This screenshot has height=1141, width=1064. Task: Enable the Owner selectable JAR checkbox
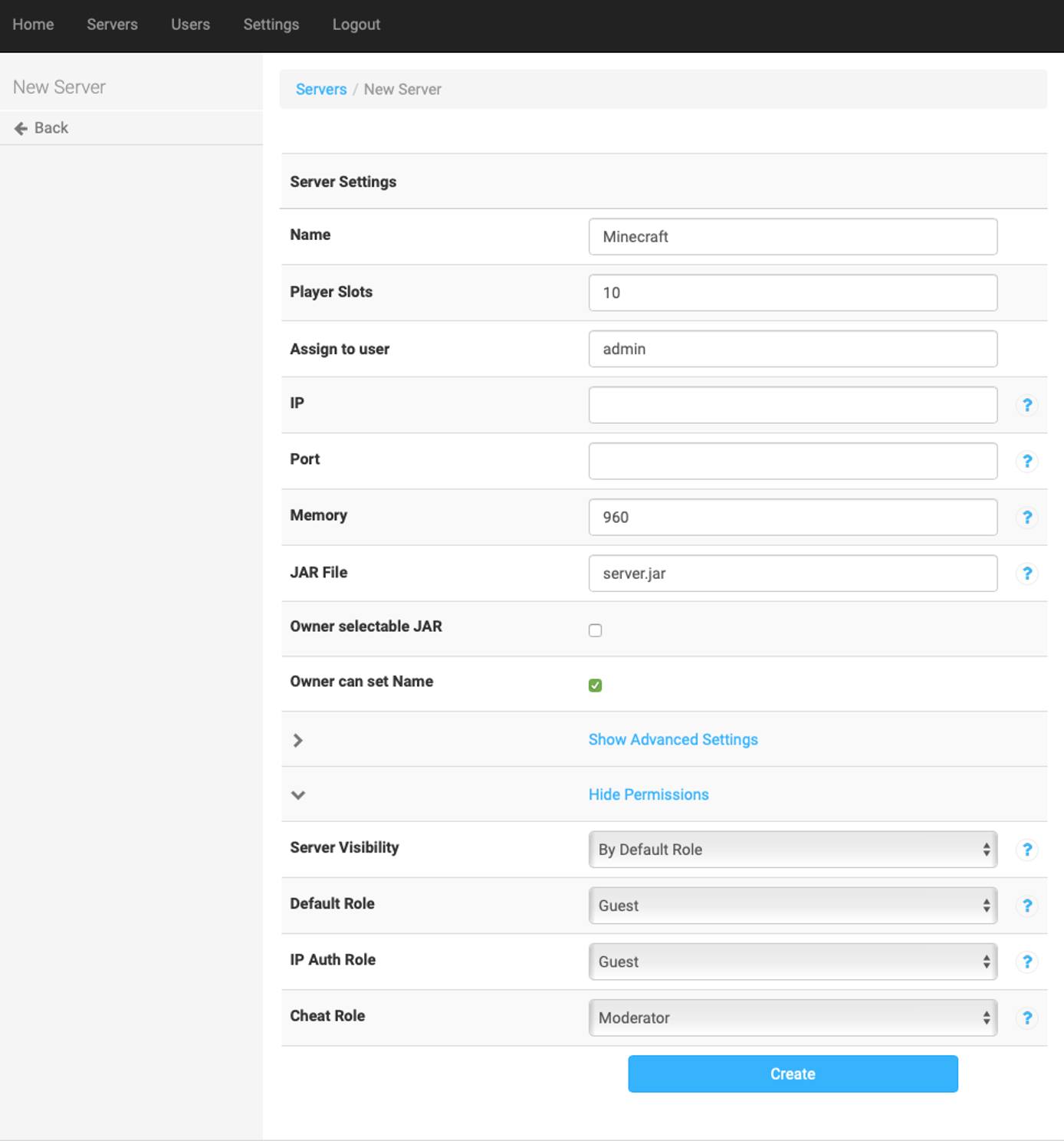[x=596, y=630]
